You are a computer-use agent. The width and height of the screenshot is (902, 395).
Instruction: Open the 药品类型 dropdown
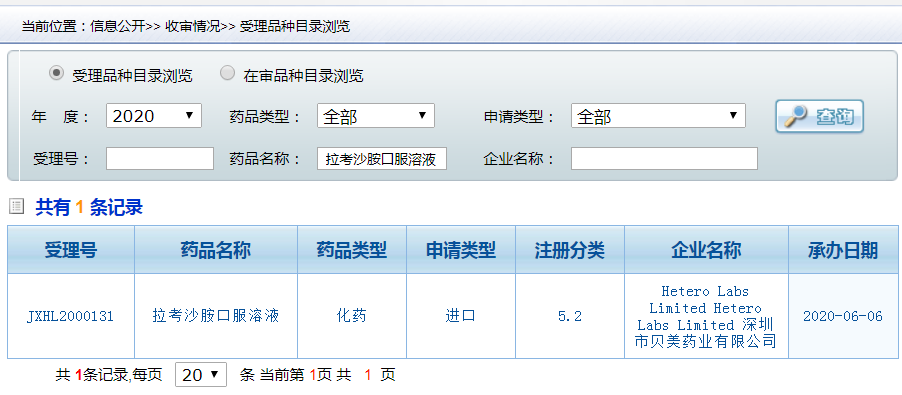[376, 116]
